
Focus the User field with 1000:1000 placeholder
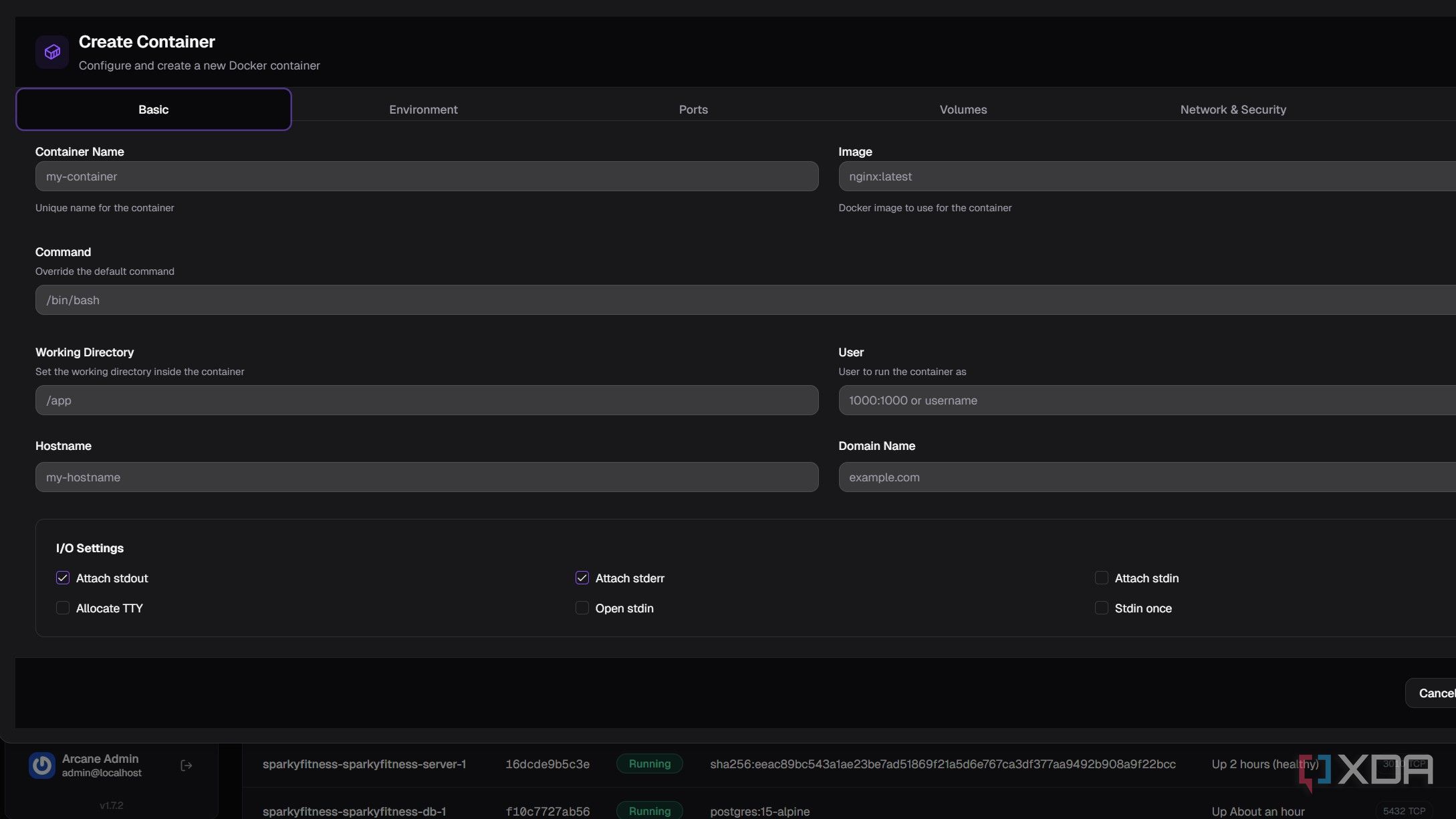click(1147, 400)
